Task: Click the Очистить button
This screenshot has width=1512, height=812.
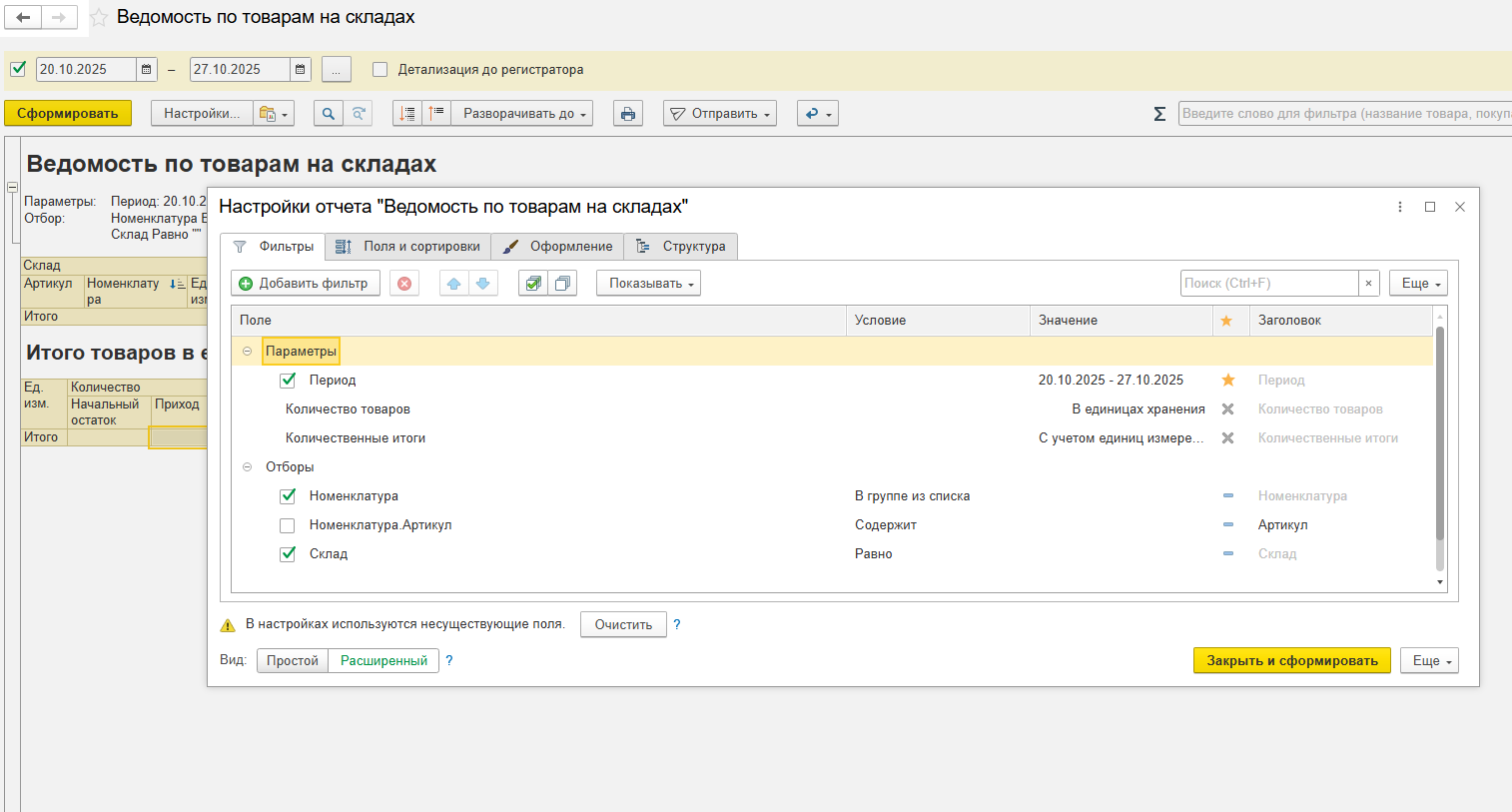Action: click(623, 625)
